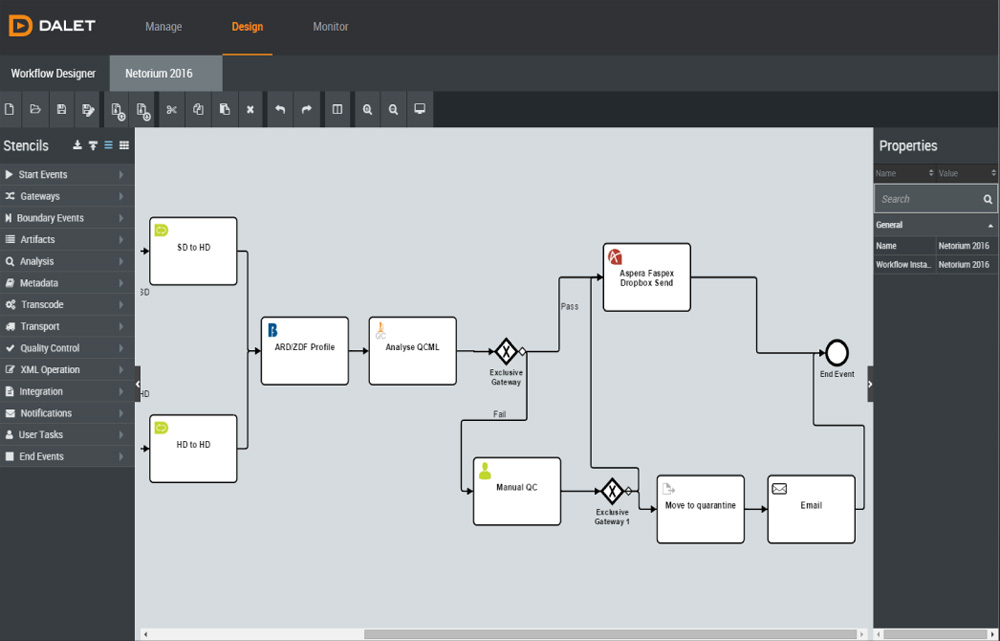Viewport: 1000px width, 641px height.
Task: Expand the Quality Control stencil group
Action: click(x=67, y=348)
